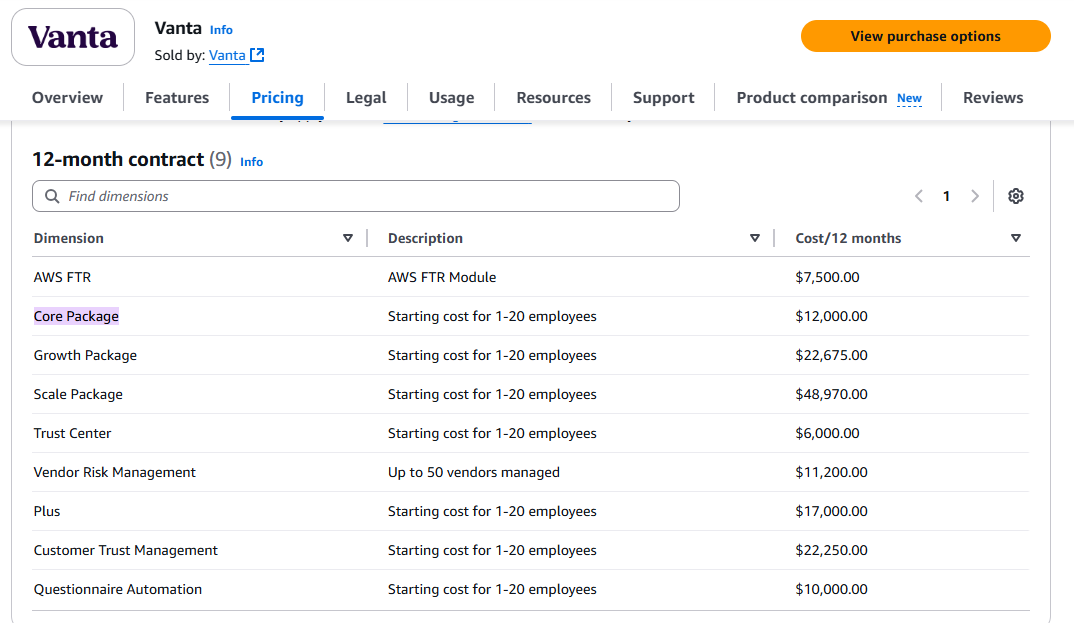Click the $7,500.00 cost value
This screenshot has height=623, width=1074.
click(827, 277)
